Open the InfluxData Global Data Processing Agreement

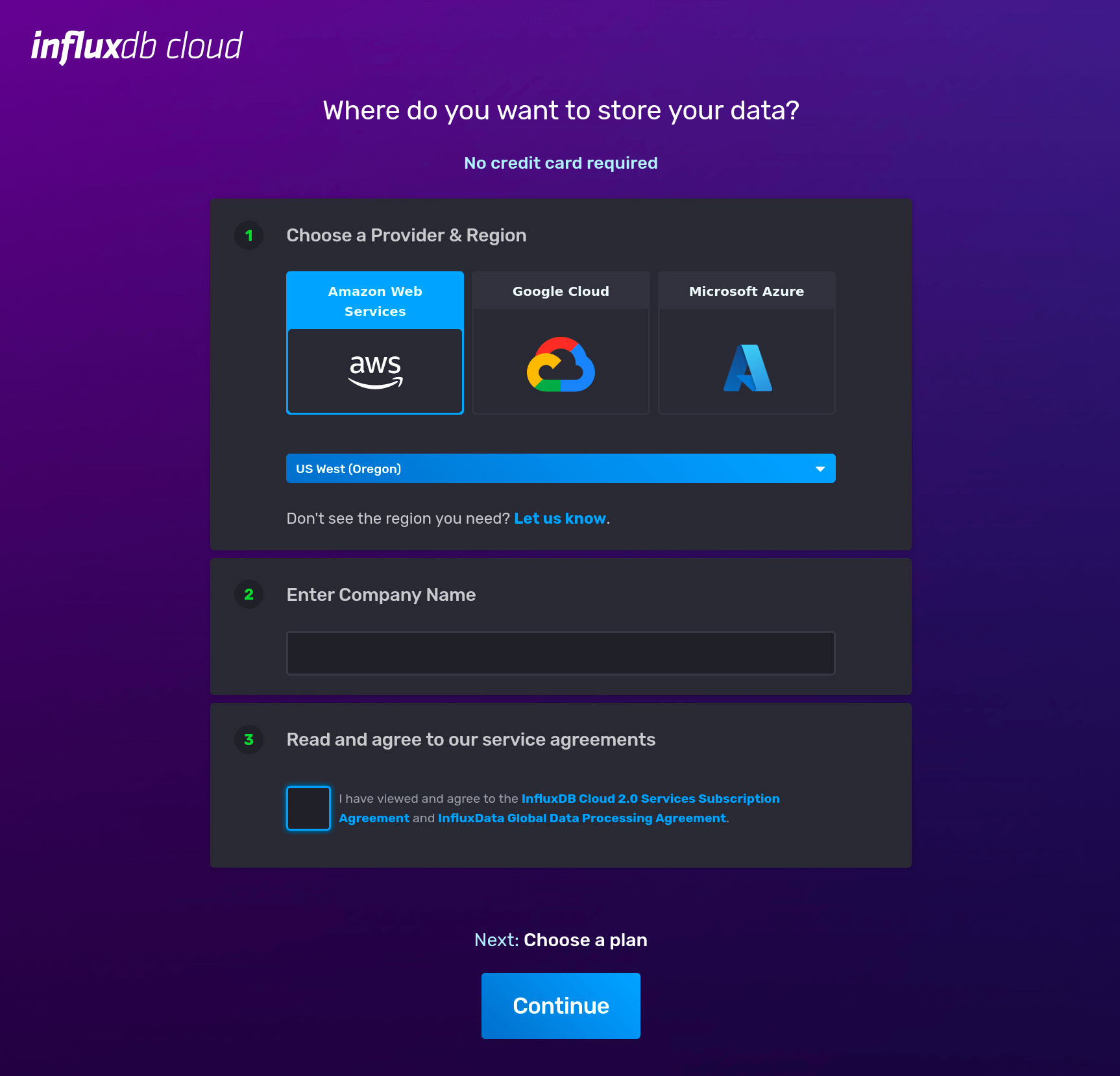(x=580, y=818)
